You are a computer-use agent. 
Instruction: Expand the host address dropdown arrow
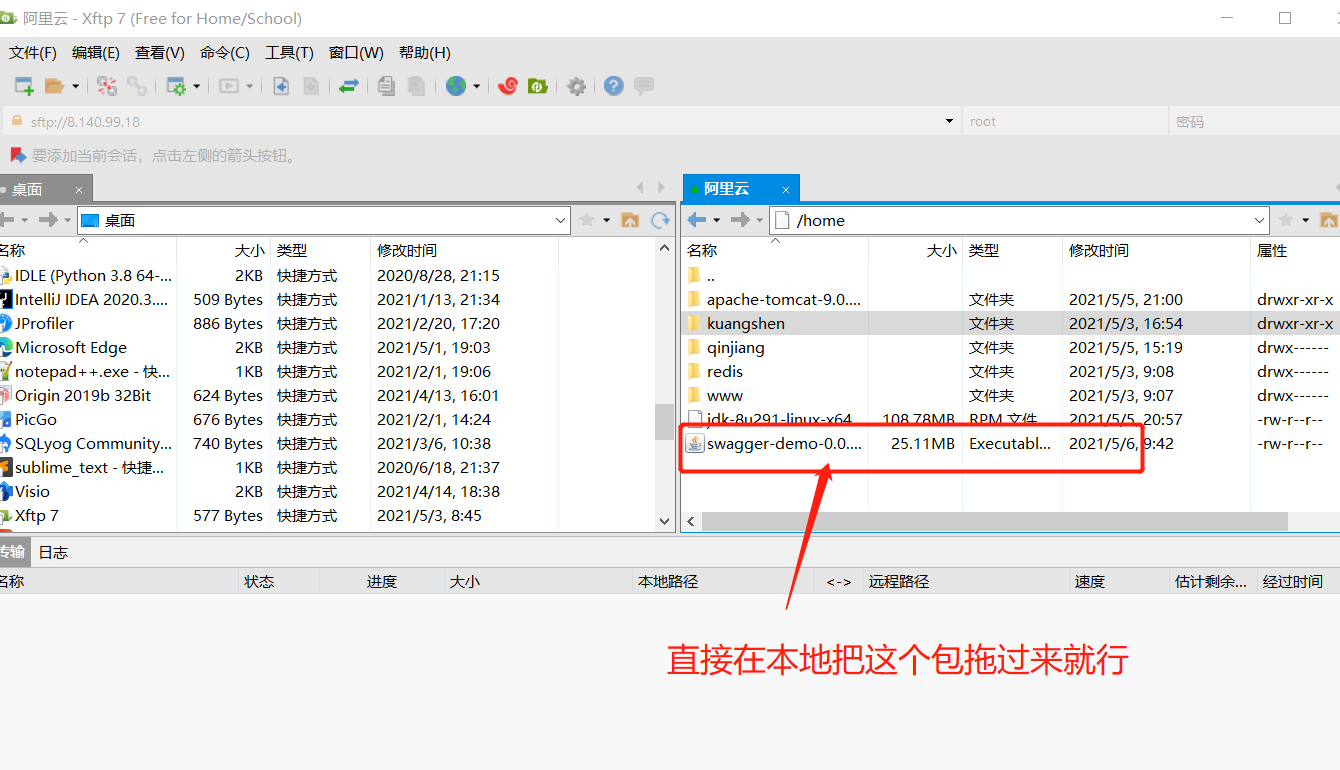[949, 121]
